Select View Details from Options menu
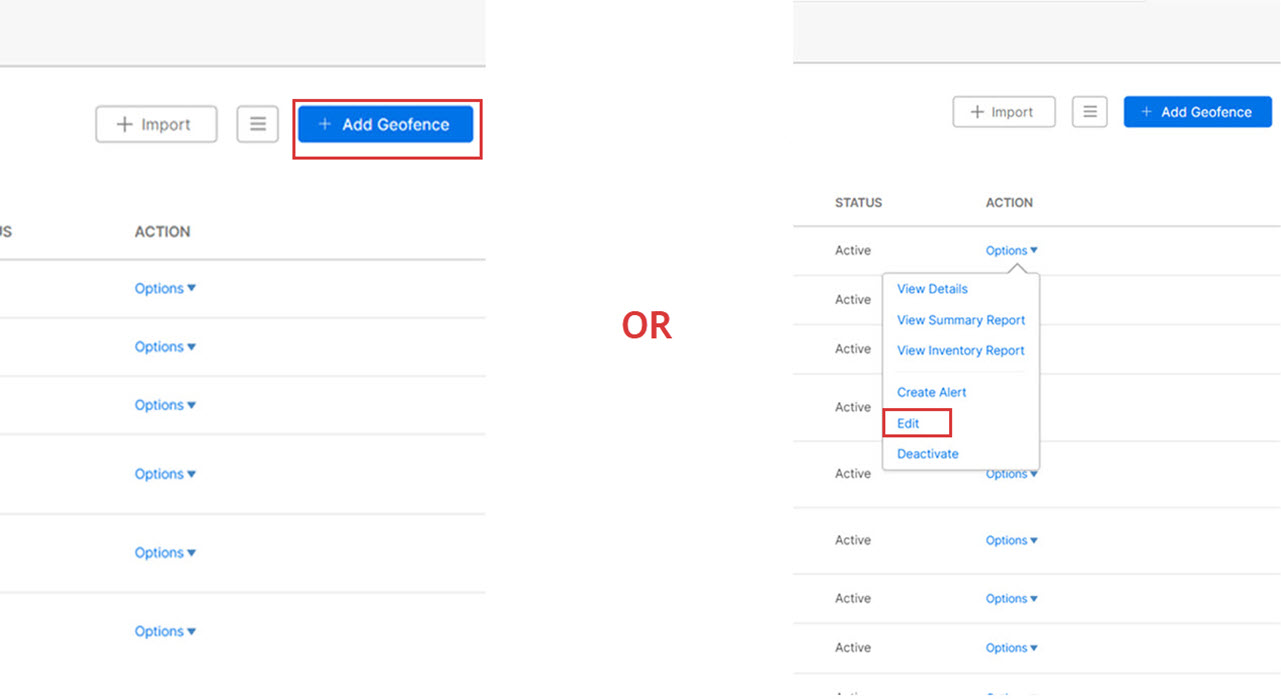The width and height of the screenshot is (1281, 699). [932, 289]
